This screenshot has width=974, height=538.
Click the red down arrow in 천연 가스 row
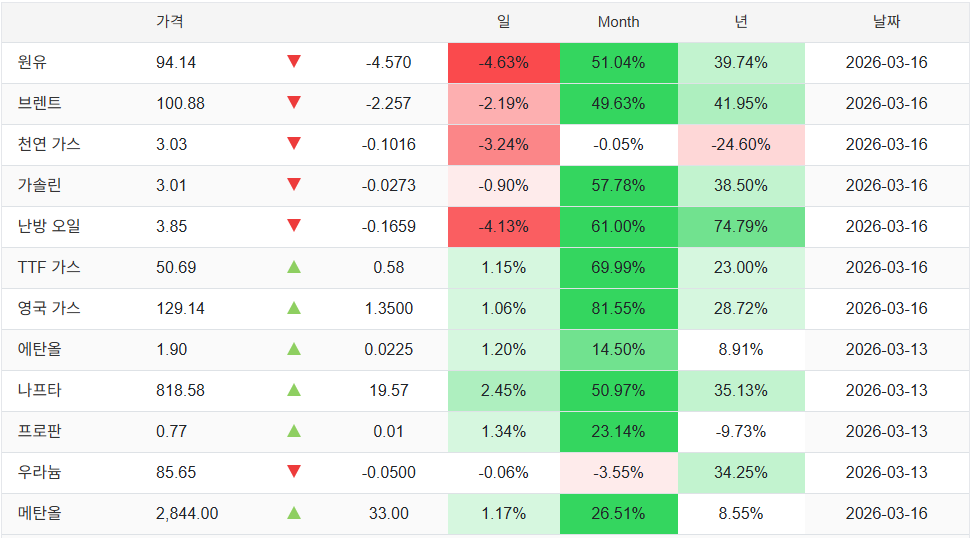point(294,144)
